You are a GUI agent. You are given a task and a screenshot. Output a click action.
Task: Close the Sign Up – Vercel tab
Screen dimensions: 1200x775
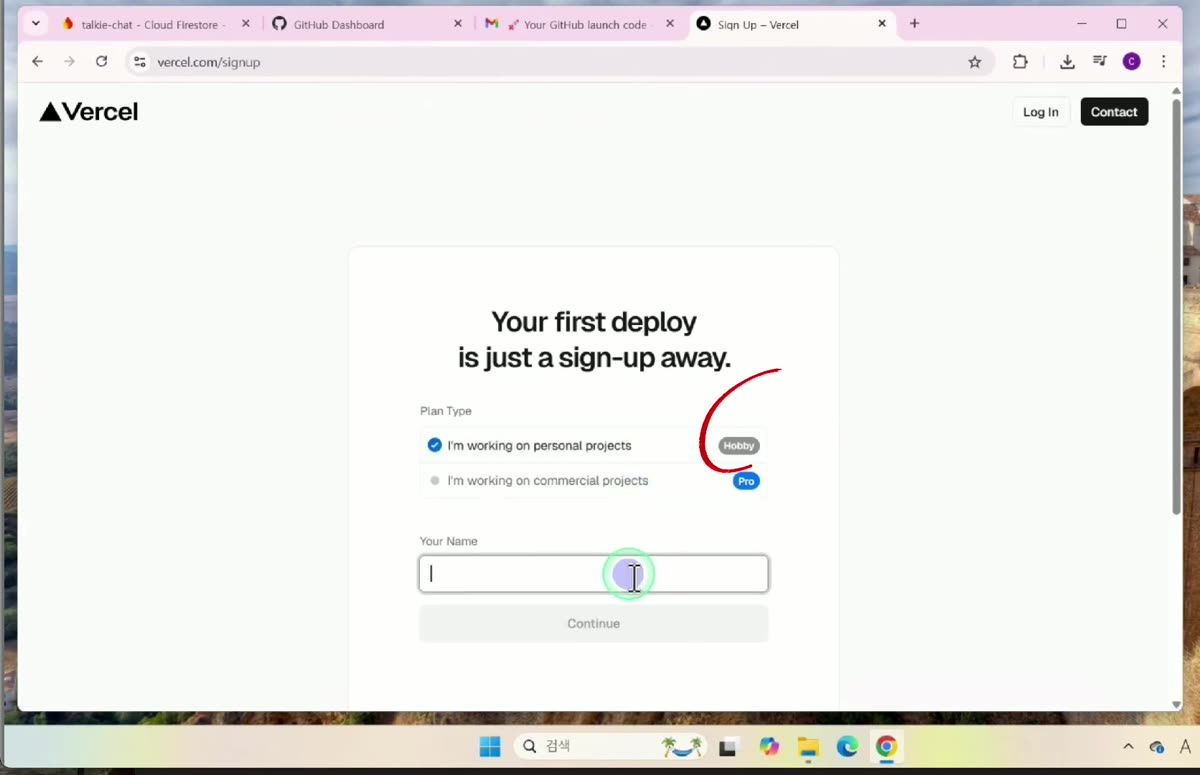(x=882, y=24)
